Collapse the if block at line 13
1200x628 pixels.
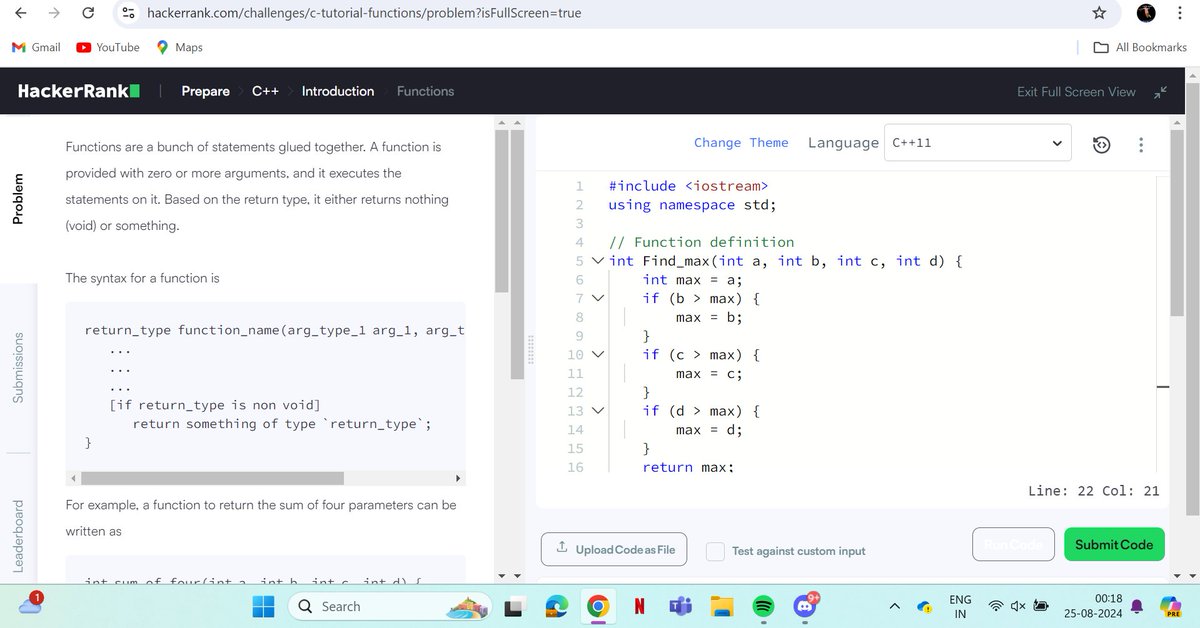598,411
